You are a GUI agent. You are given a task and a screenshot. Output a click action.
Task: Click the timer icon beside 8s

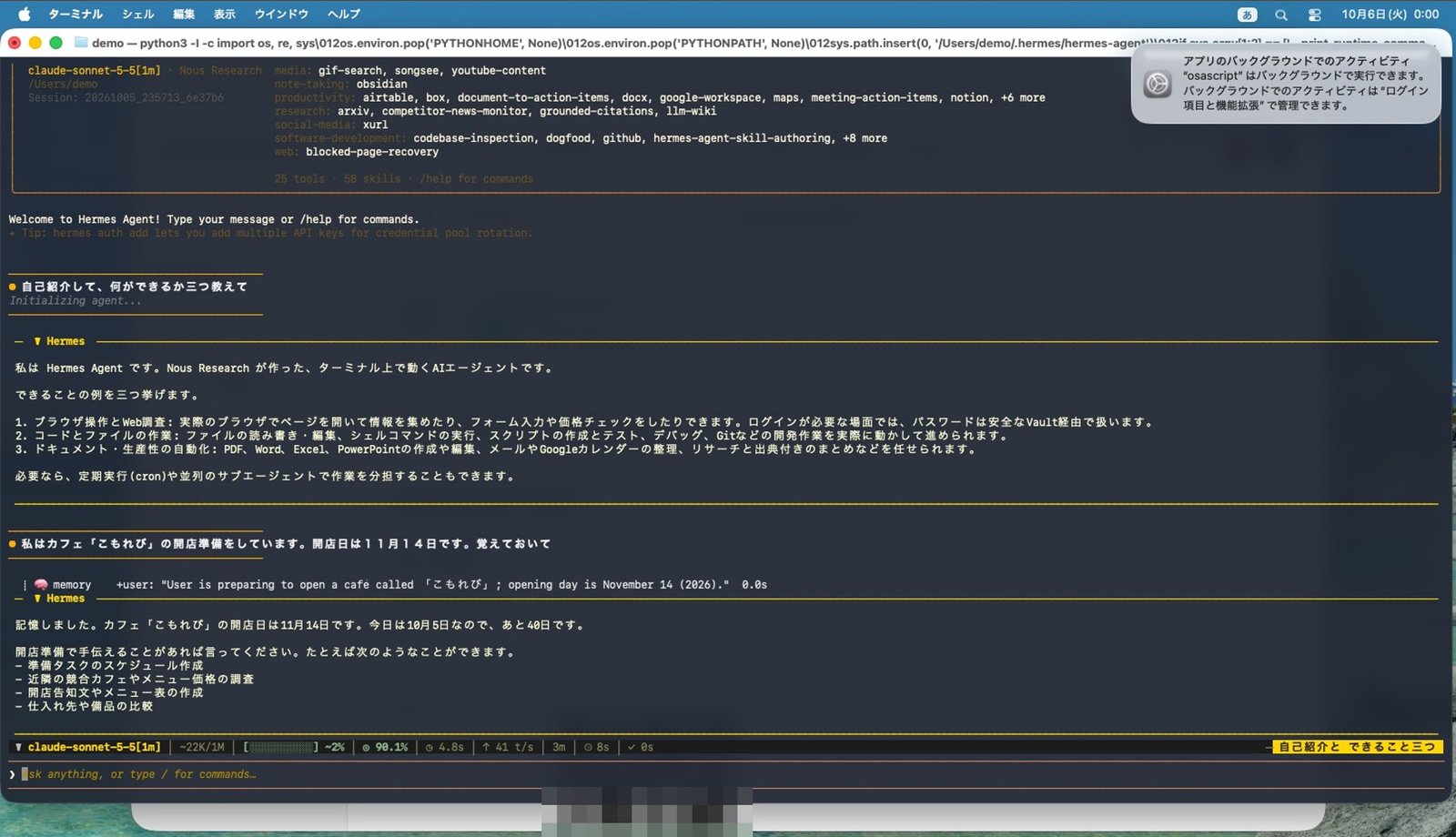click(x=588, y=747)
